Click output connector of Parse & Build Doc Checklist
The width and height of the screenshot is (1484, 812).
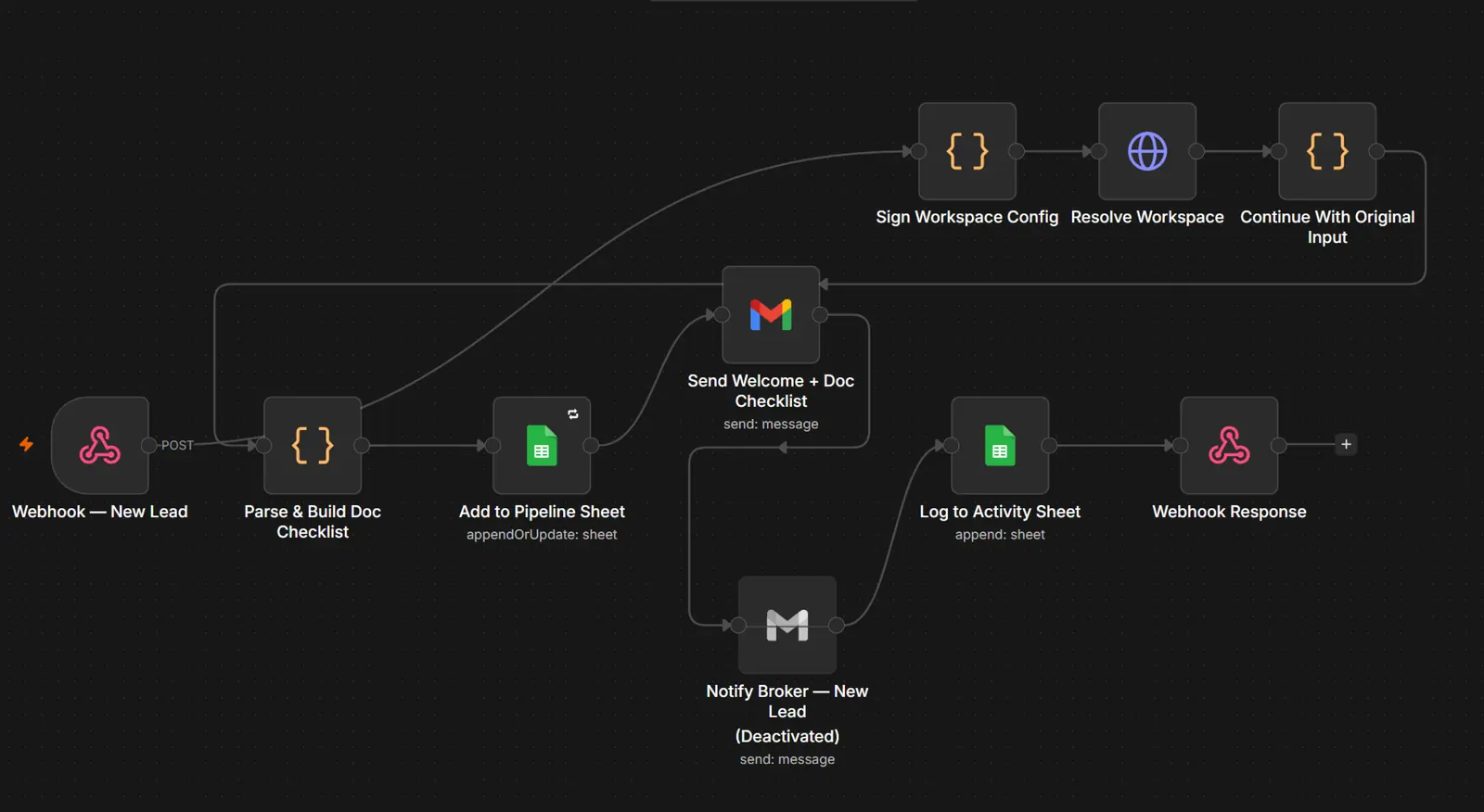coord(362,445)
